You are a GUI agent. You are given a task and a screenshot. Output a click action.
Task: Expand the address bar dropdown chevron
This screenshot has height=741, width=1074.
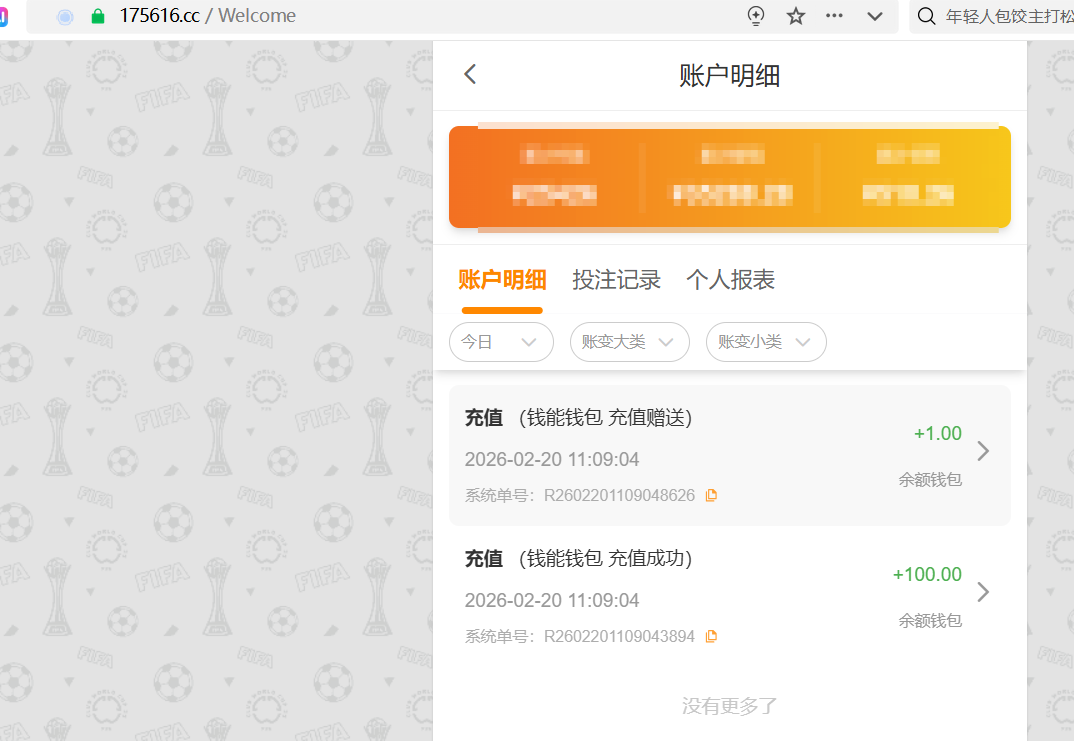pos(875,16)
